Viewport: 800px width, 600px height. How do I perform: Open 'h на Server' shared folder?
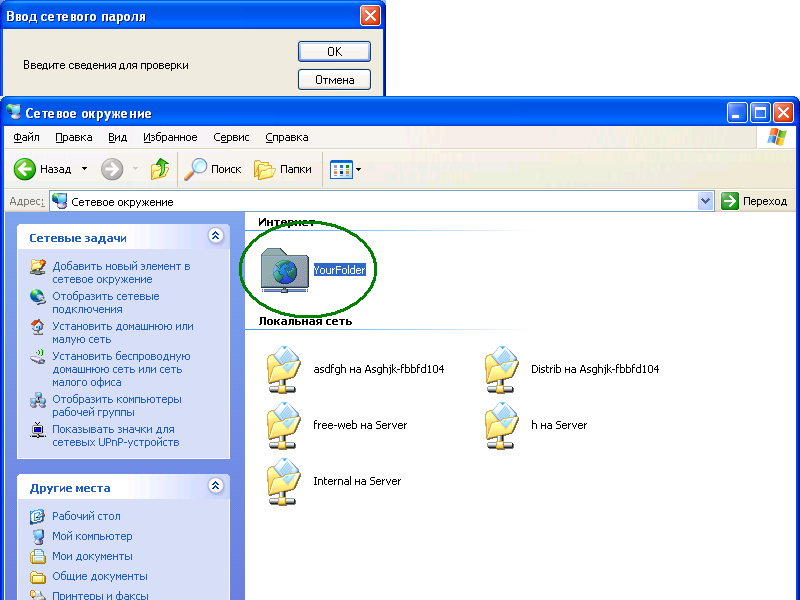(x=503, y=425)
